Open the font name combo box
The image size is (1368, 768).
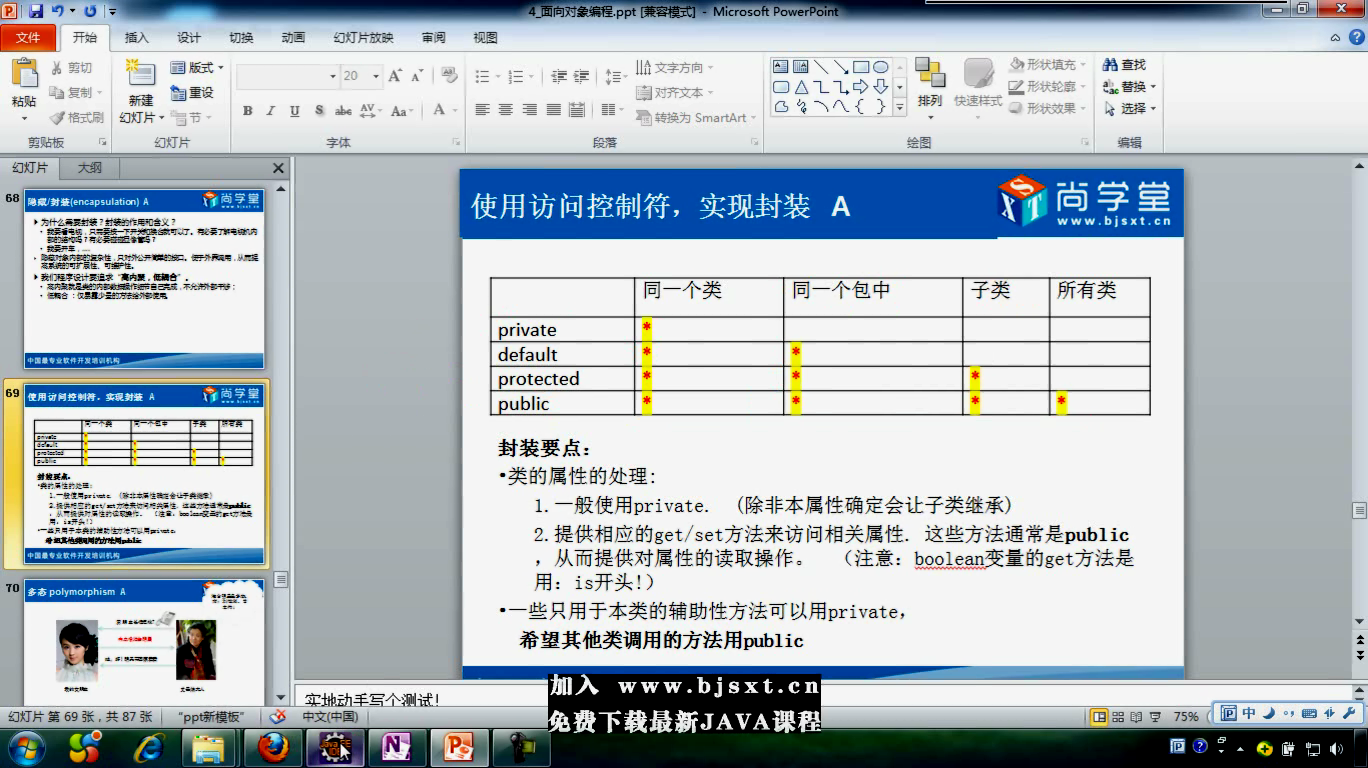pyautogui.click(x=288, y=76)
